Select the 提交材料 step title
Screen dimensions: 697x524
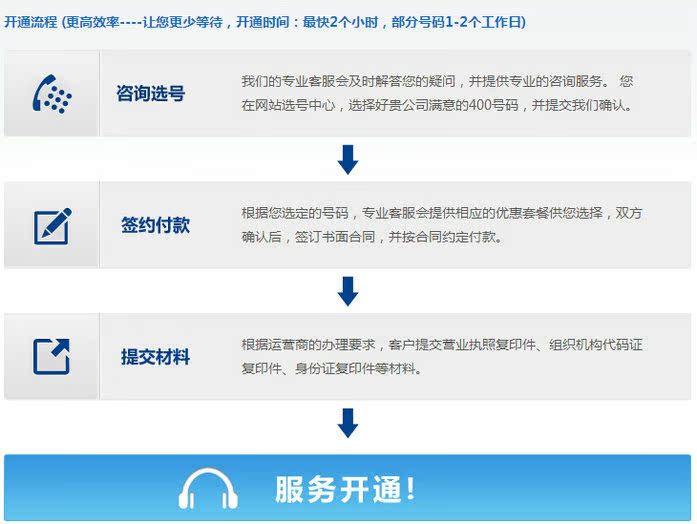click(155, 357)
